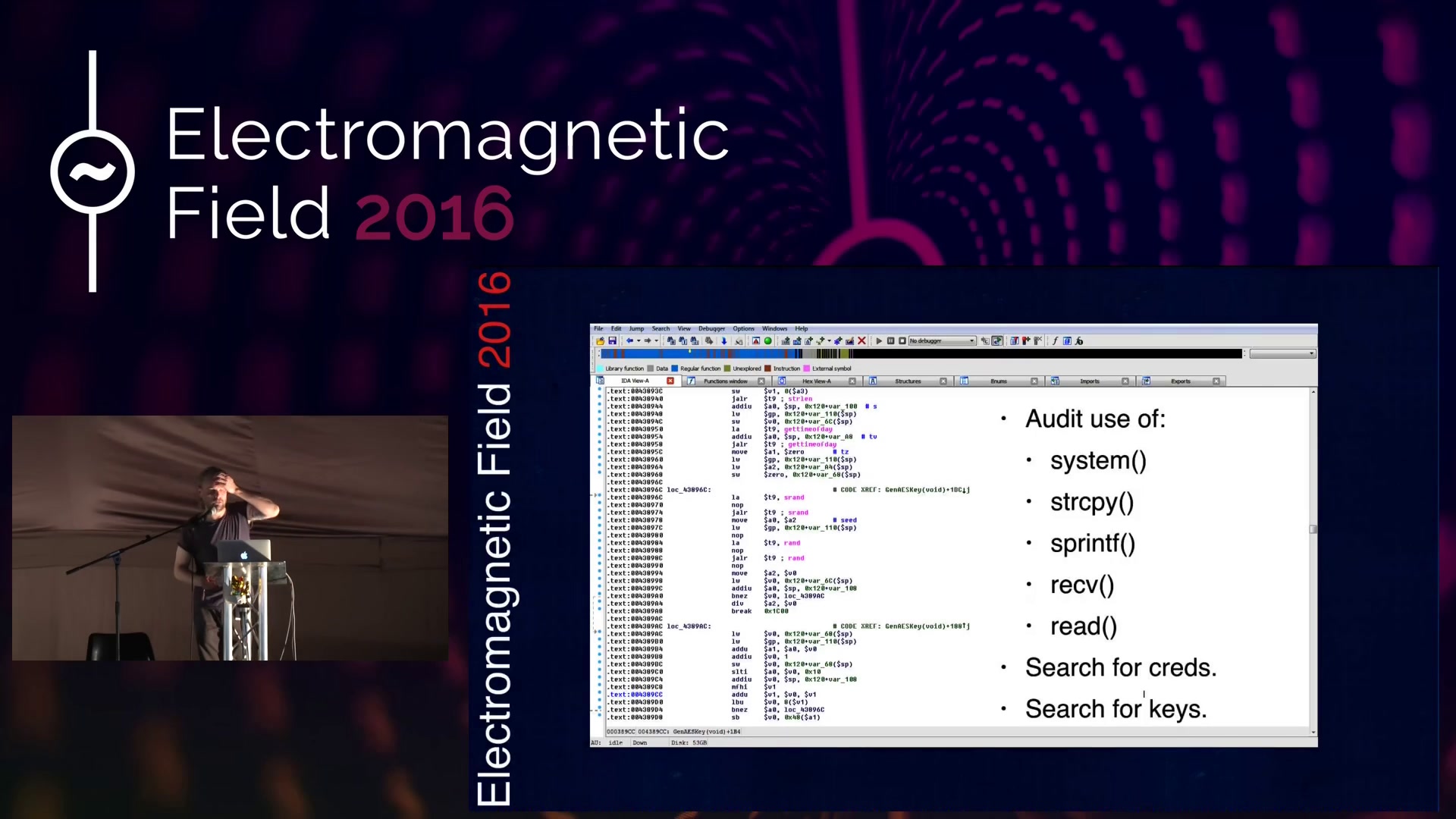Close the Enums tab
The height and width of the screenshot is (819, 1456).
[1034, 381]
